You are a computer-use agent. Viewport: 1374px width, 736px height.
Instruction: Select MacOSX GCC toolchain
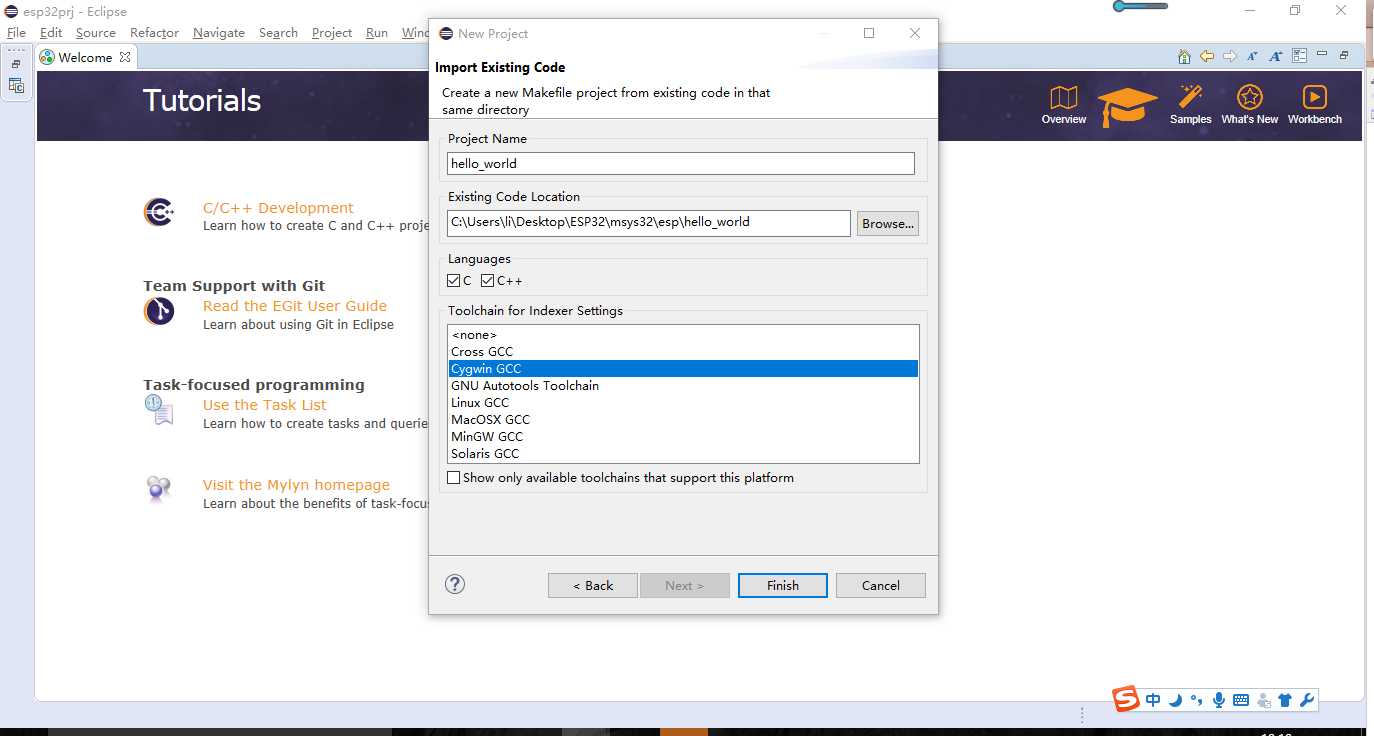683,420
